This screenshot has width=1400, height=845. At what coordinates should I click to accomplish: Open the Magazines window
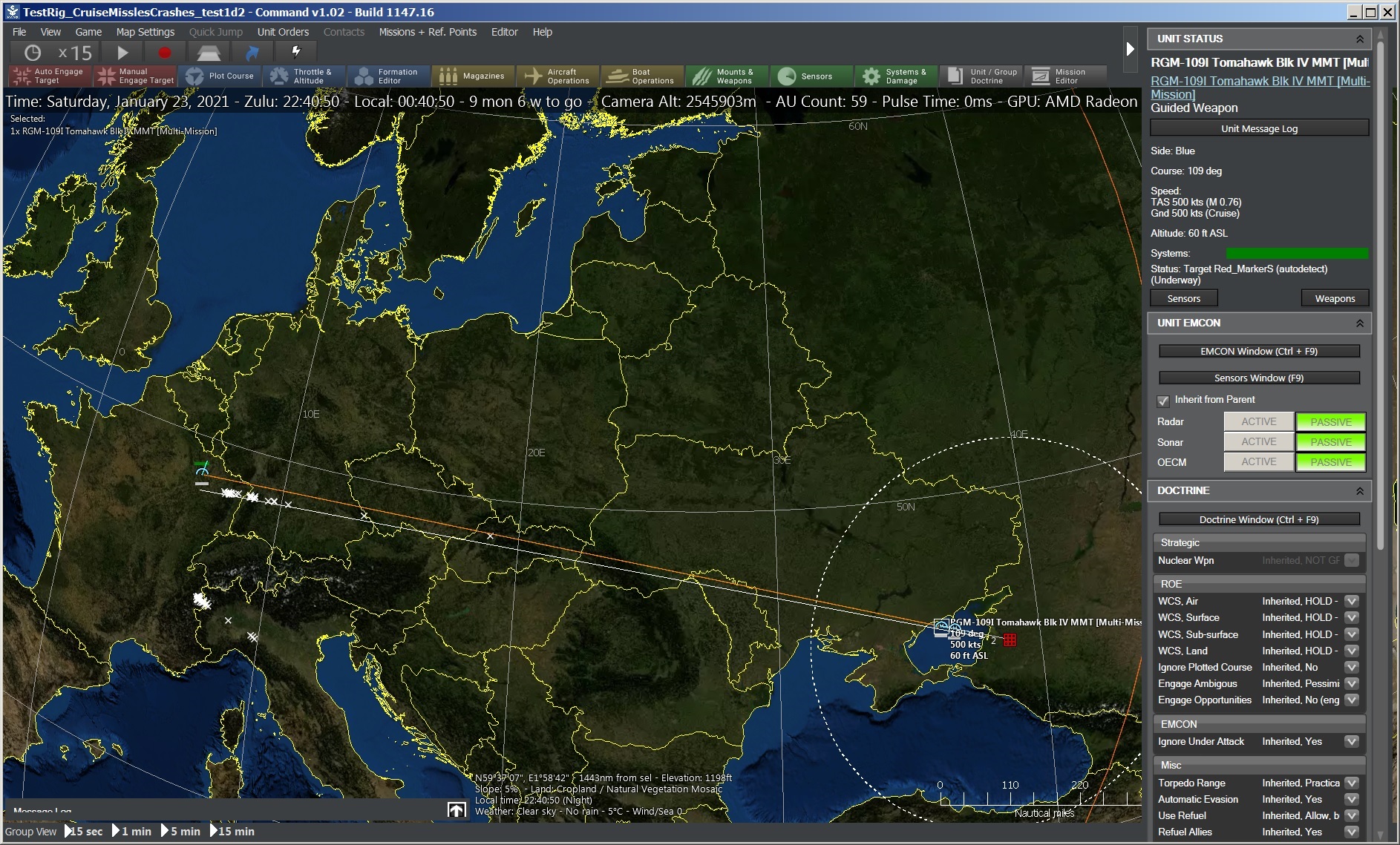(x=472, y=76)
